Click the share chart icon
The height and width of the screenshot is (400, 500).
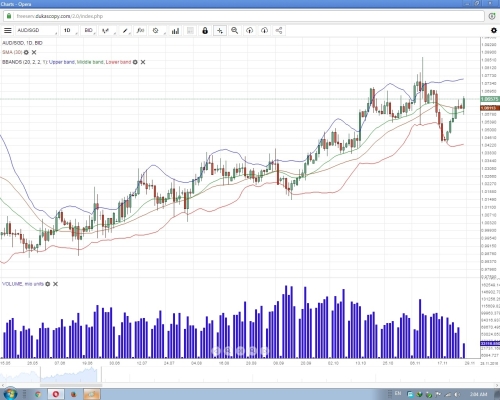[279, 31]
